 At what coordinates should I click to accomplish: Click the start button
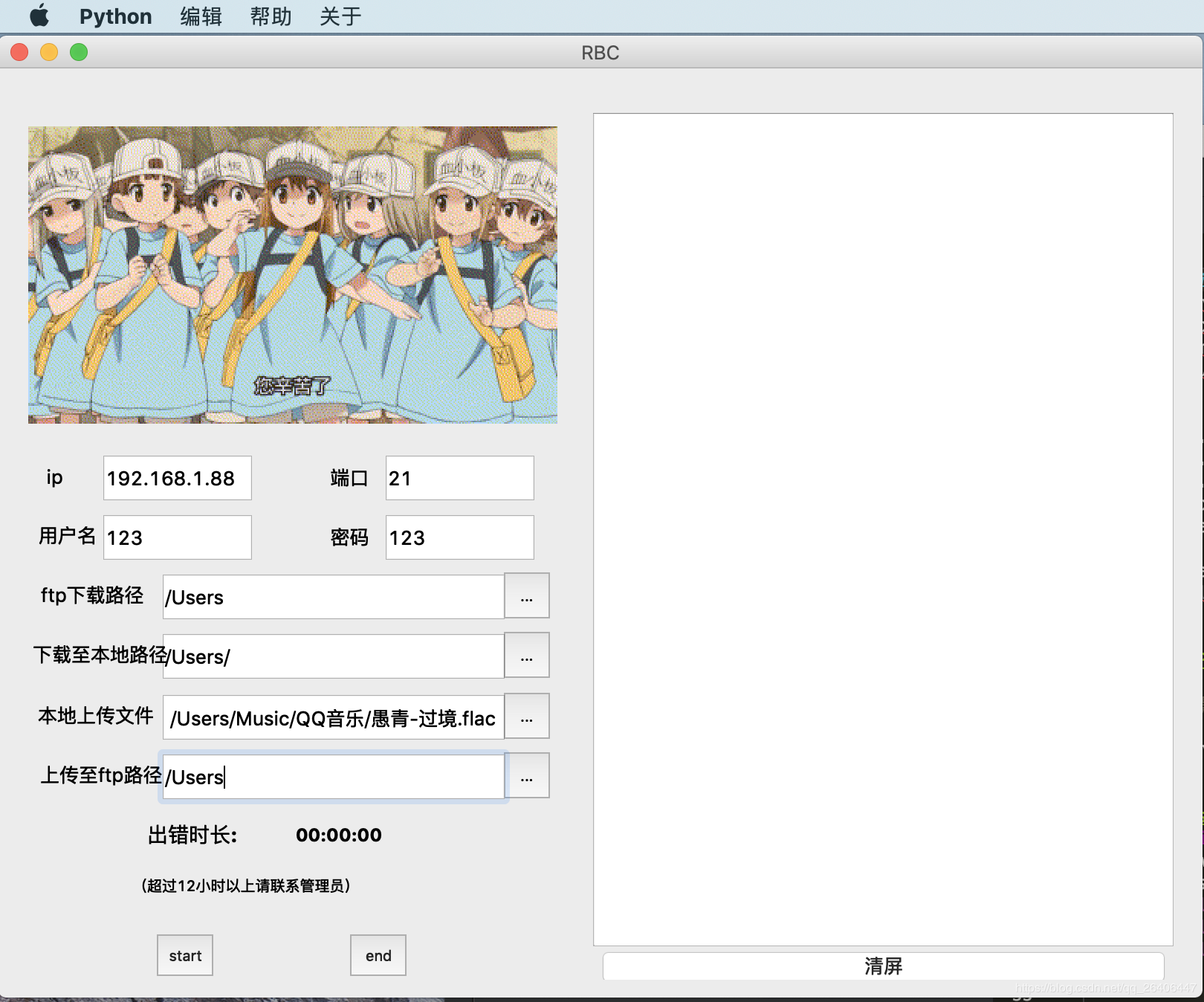185,955
